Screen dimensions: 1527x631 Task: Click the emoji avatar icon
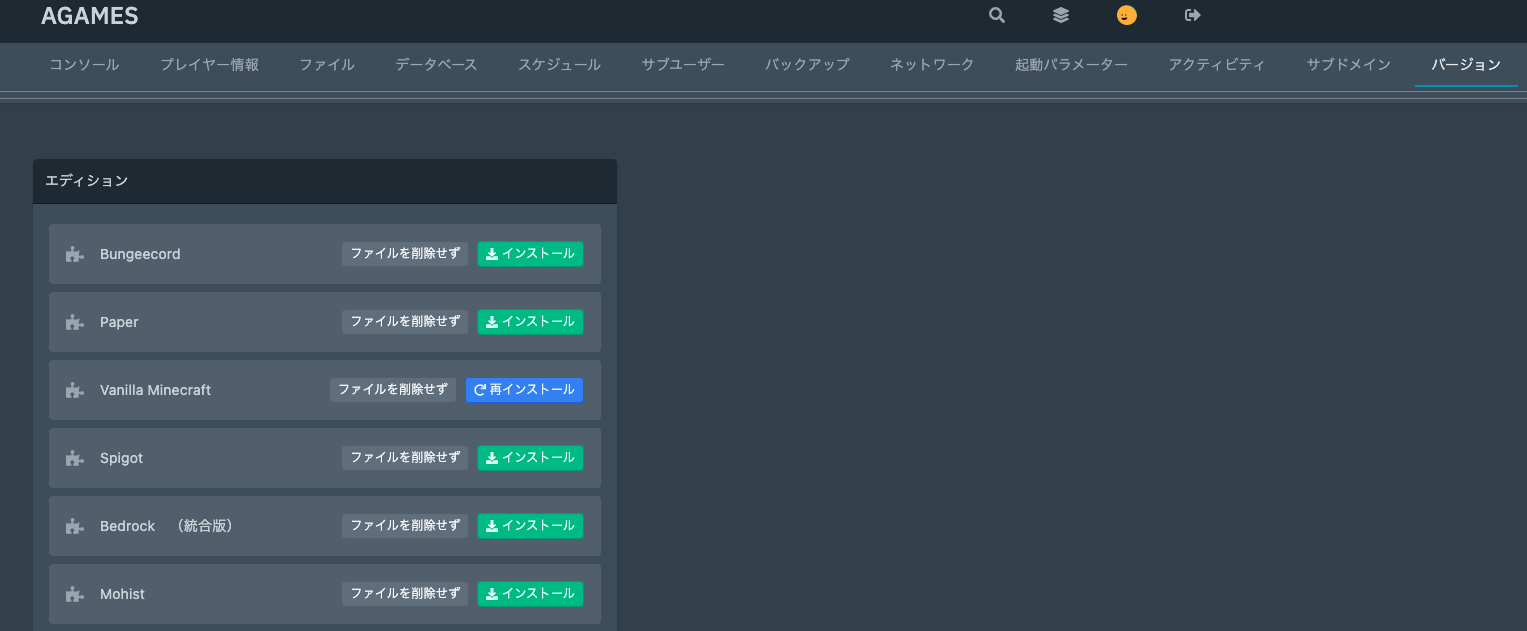pos(1126,15)
